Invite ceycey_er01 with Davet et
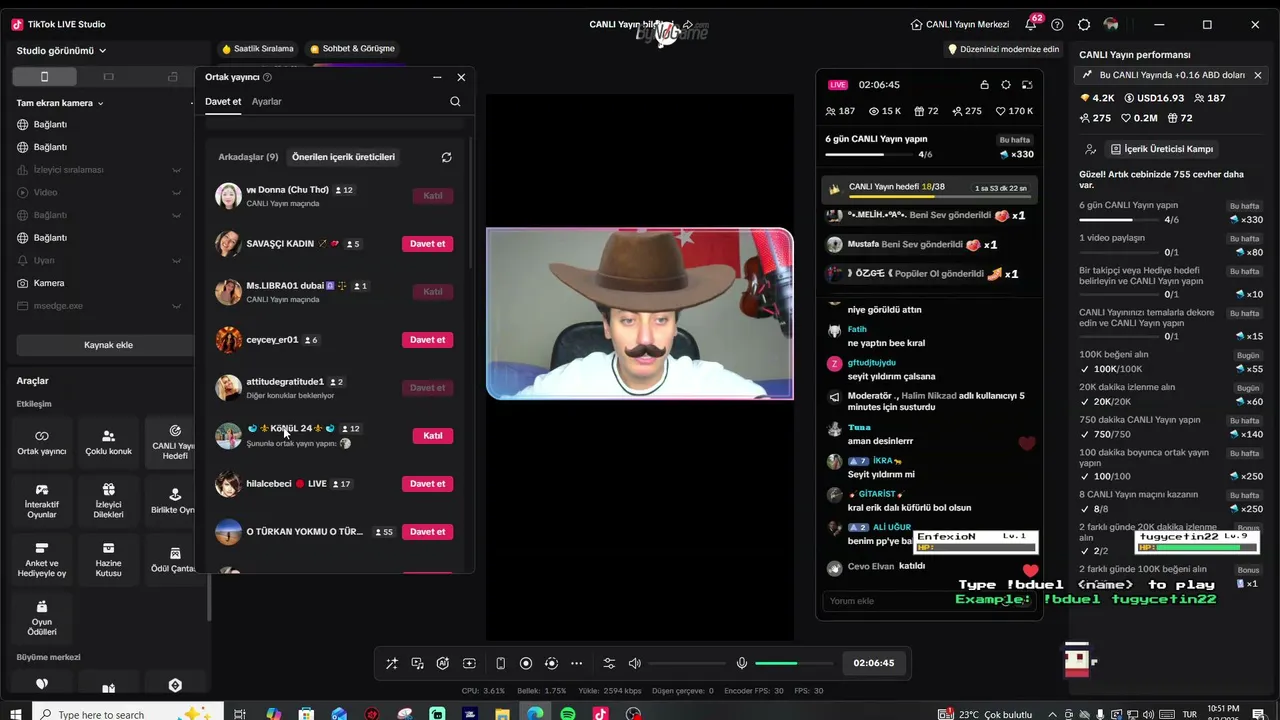This screenshot has width=1280, height=720. (427, 340)
